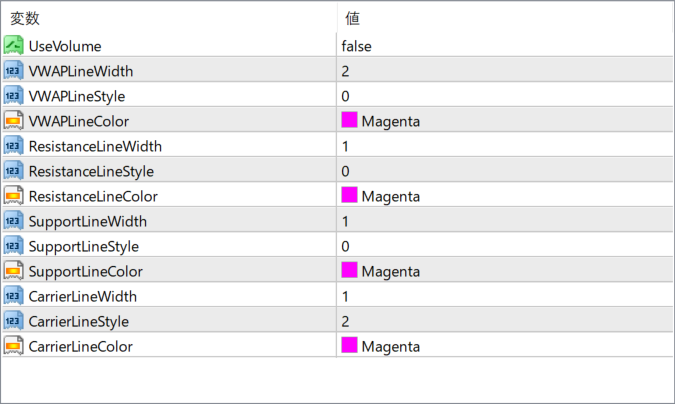Click the green UseVolume boolean icon
The width and height of the screenshot is (675, 404).
click(13, 46)
